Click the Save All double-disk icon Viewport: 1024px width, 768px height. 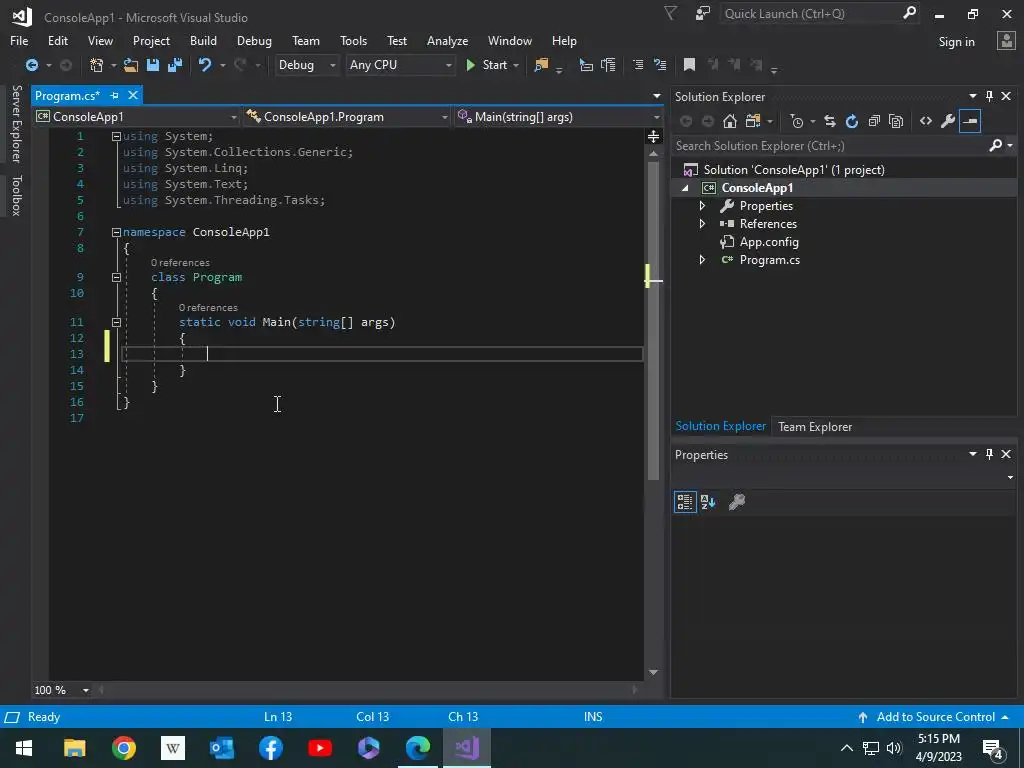pos(175,65)
